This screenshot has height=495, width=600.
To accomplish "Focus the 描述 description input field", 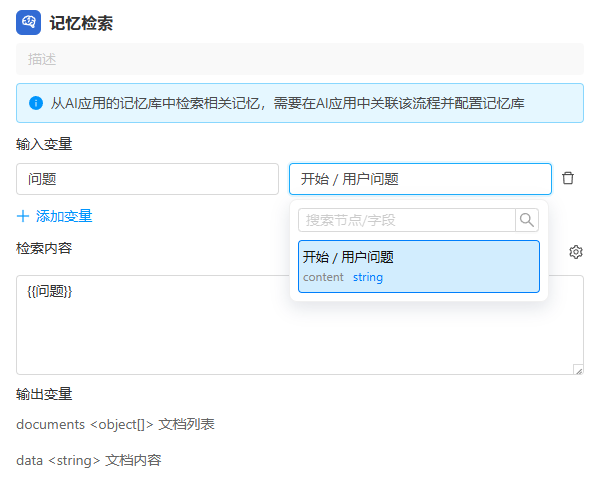I will coord(299,59).
